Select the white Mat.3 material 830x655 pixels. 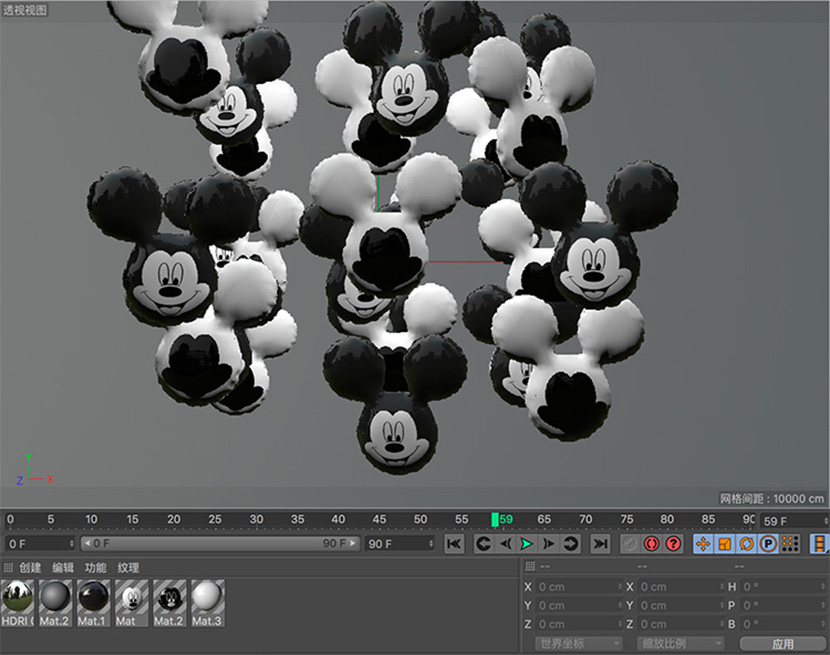coord(208,603)
